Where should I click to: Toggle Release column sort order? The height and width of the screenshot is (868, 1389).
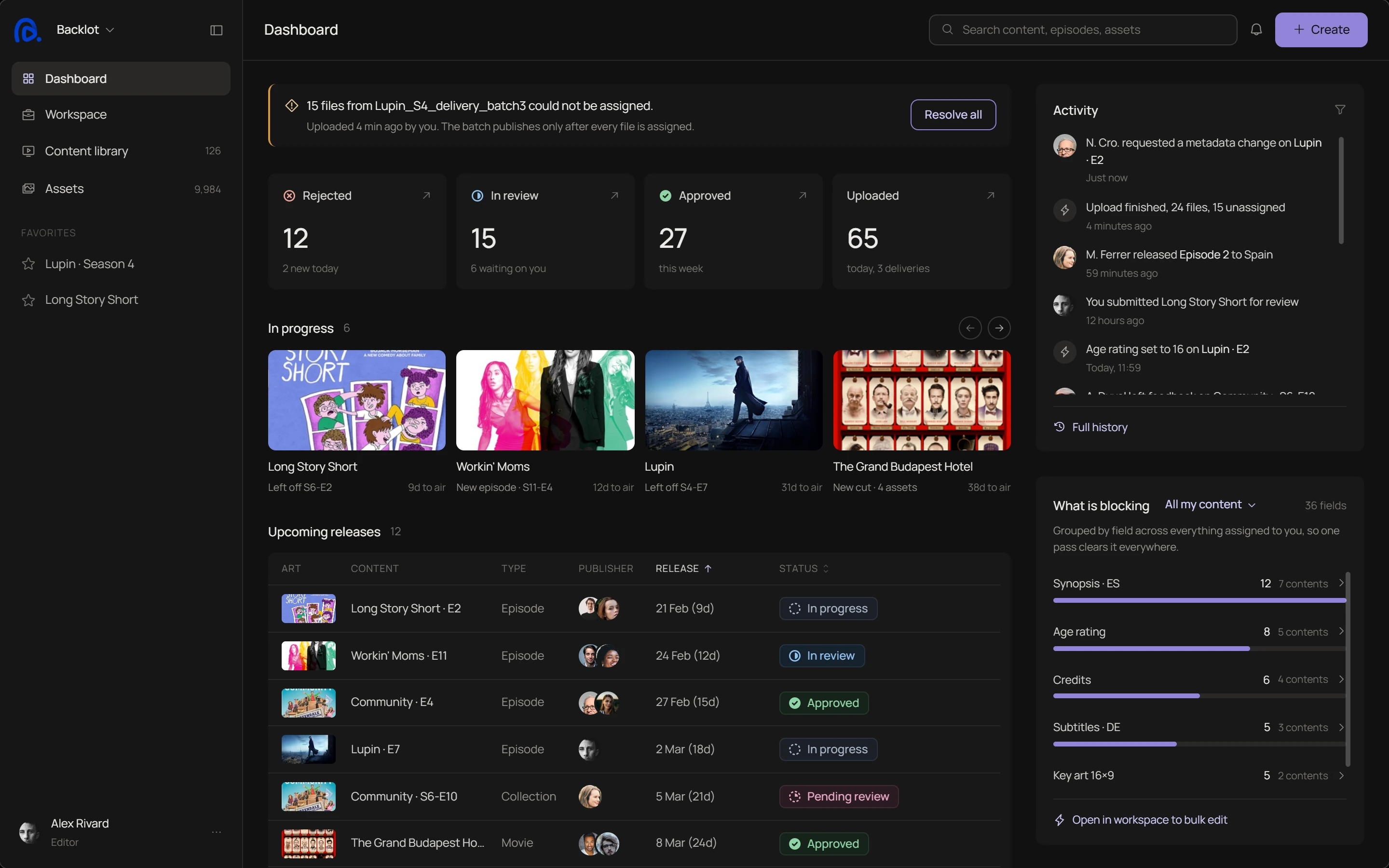pos(683,569)
